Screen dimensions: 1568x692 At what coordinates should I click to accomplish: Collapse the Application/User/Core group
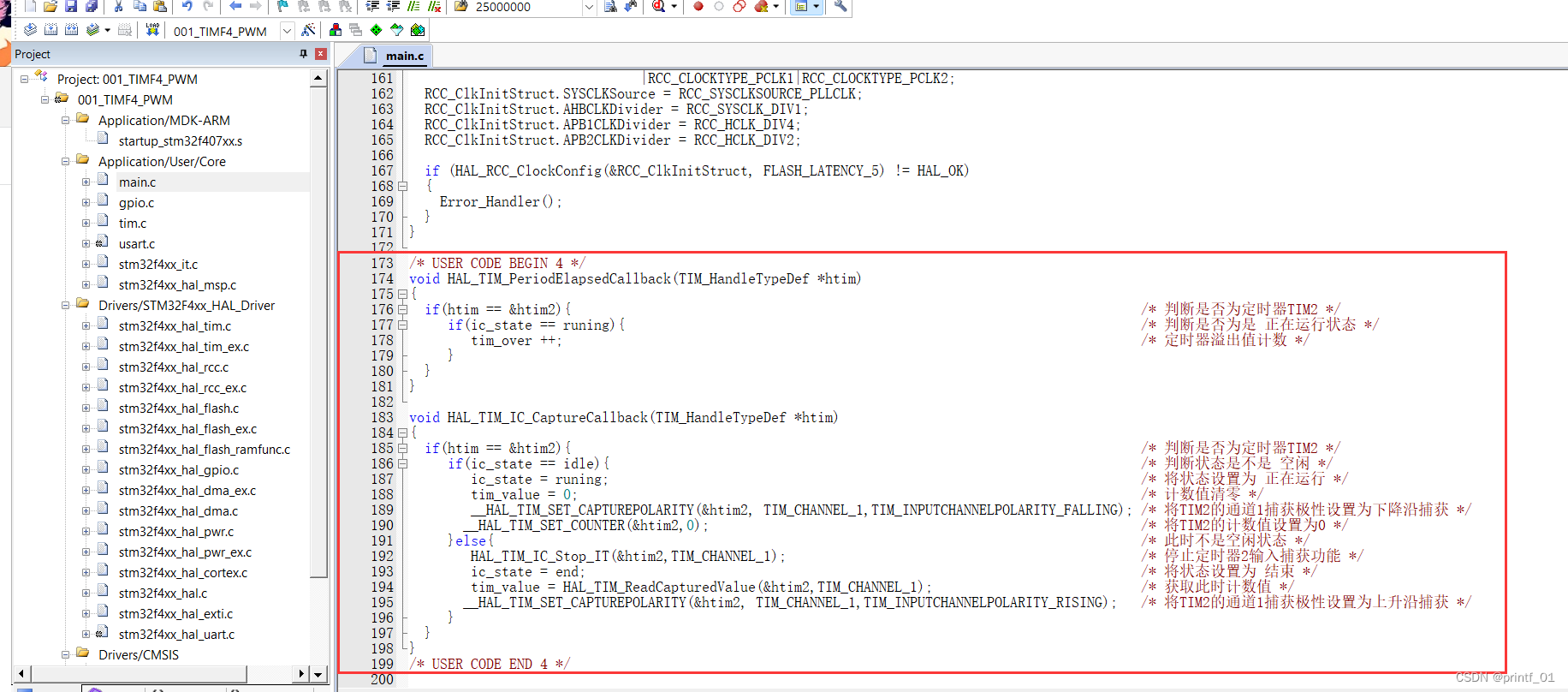point(66,161)
